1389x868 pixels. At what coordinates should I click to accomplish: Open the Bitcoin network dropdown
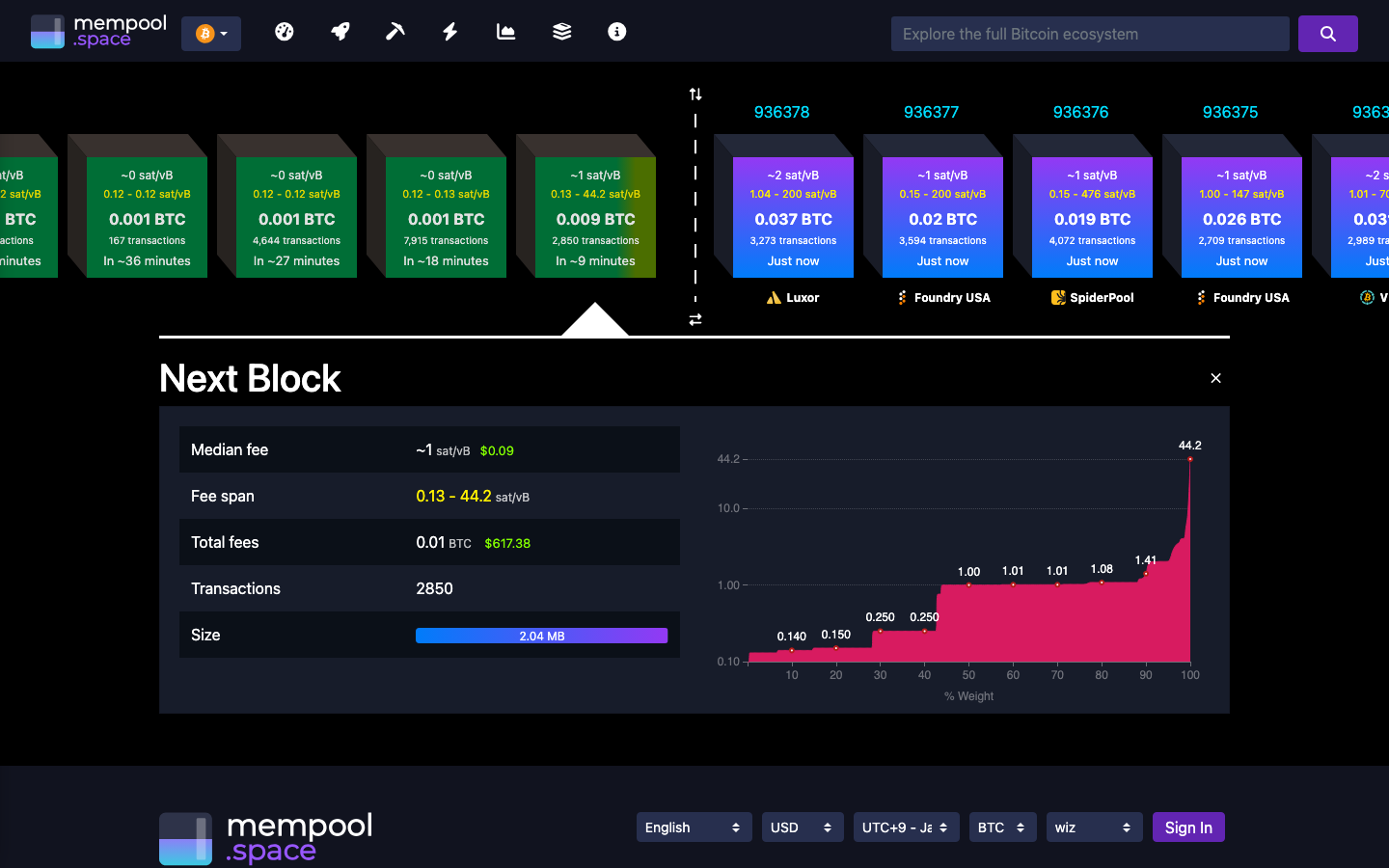210,31
